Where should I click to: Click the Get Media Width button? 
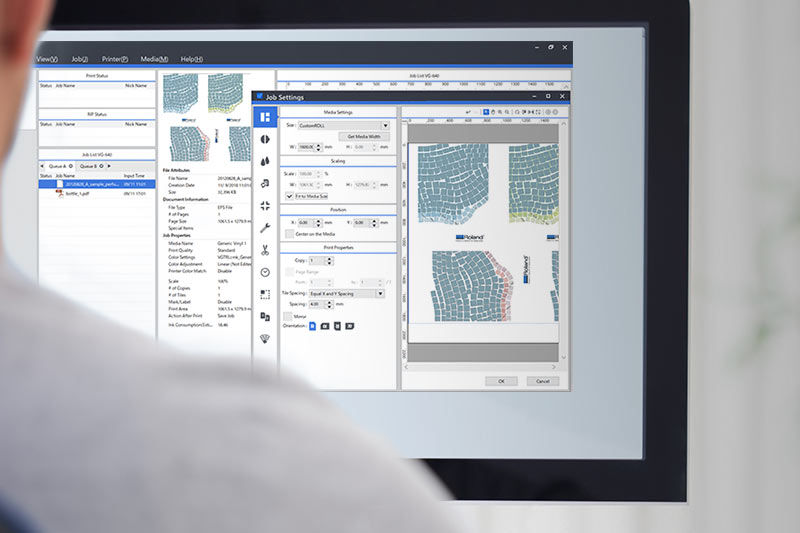pos(364,137)
